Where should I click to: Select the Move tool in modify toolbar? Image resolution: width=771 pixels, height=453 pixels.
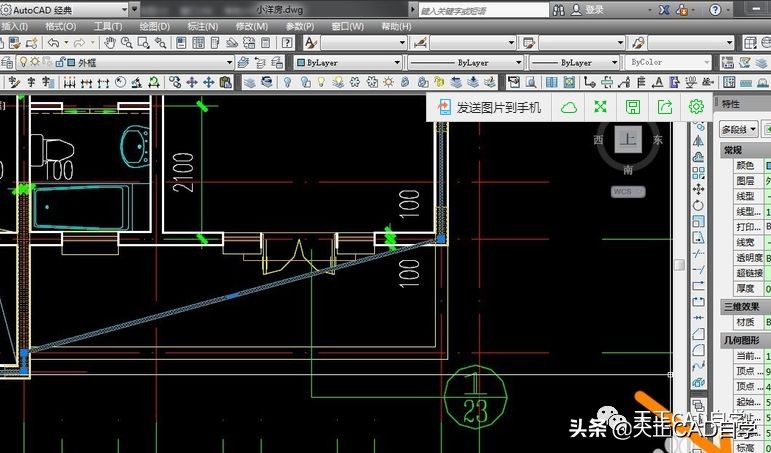tap(698, 189)
